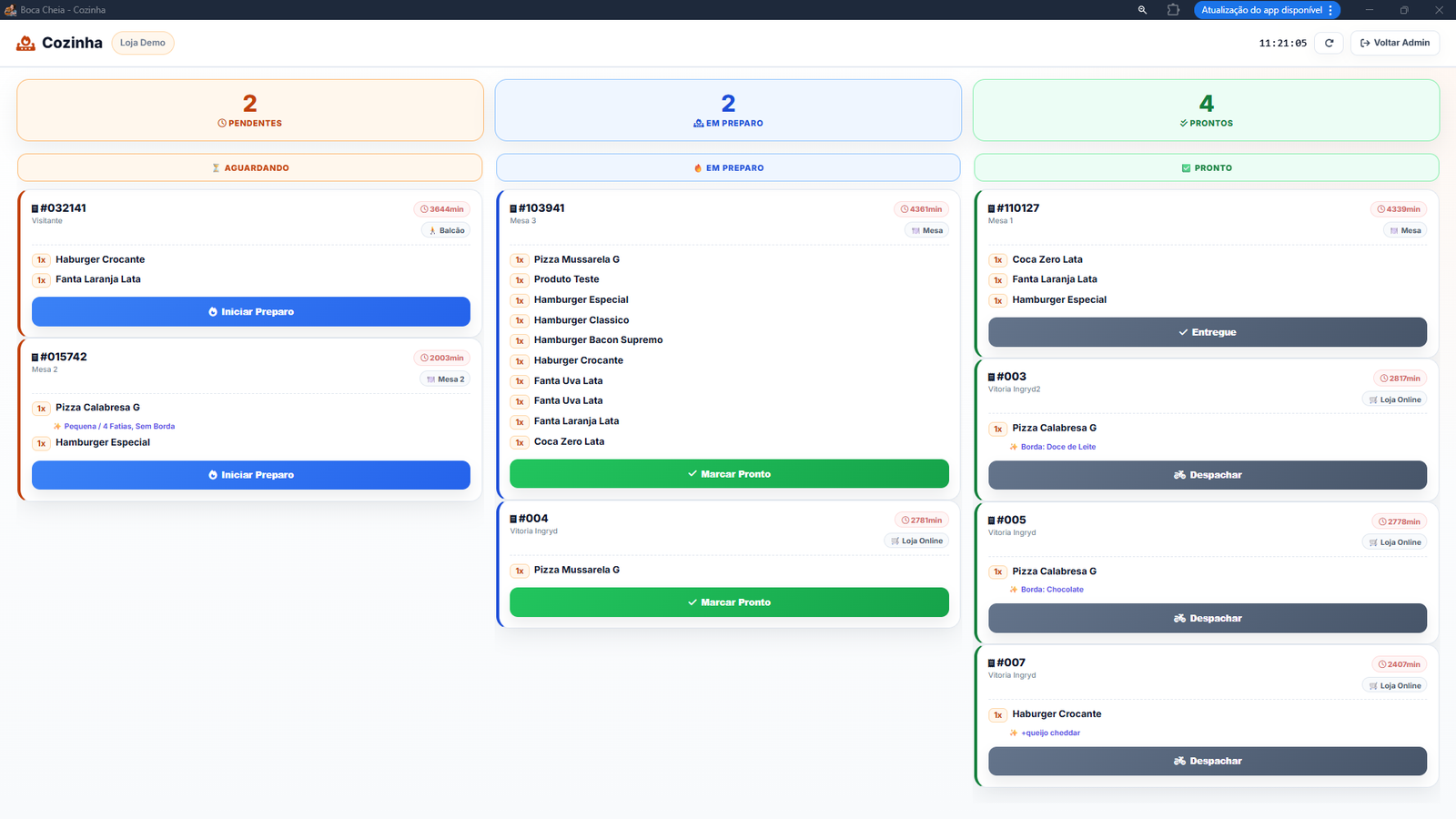Dispatch order #007 with Haburger Crocante
Image resolution: width=1456 pixels, height=819 pixels.
(x=1208, y=761)
